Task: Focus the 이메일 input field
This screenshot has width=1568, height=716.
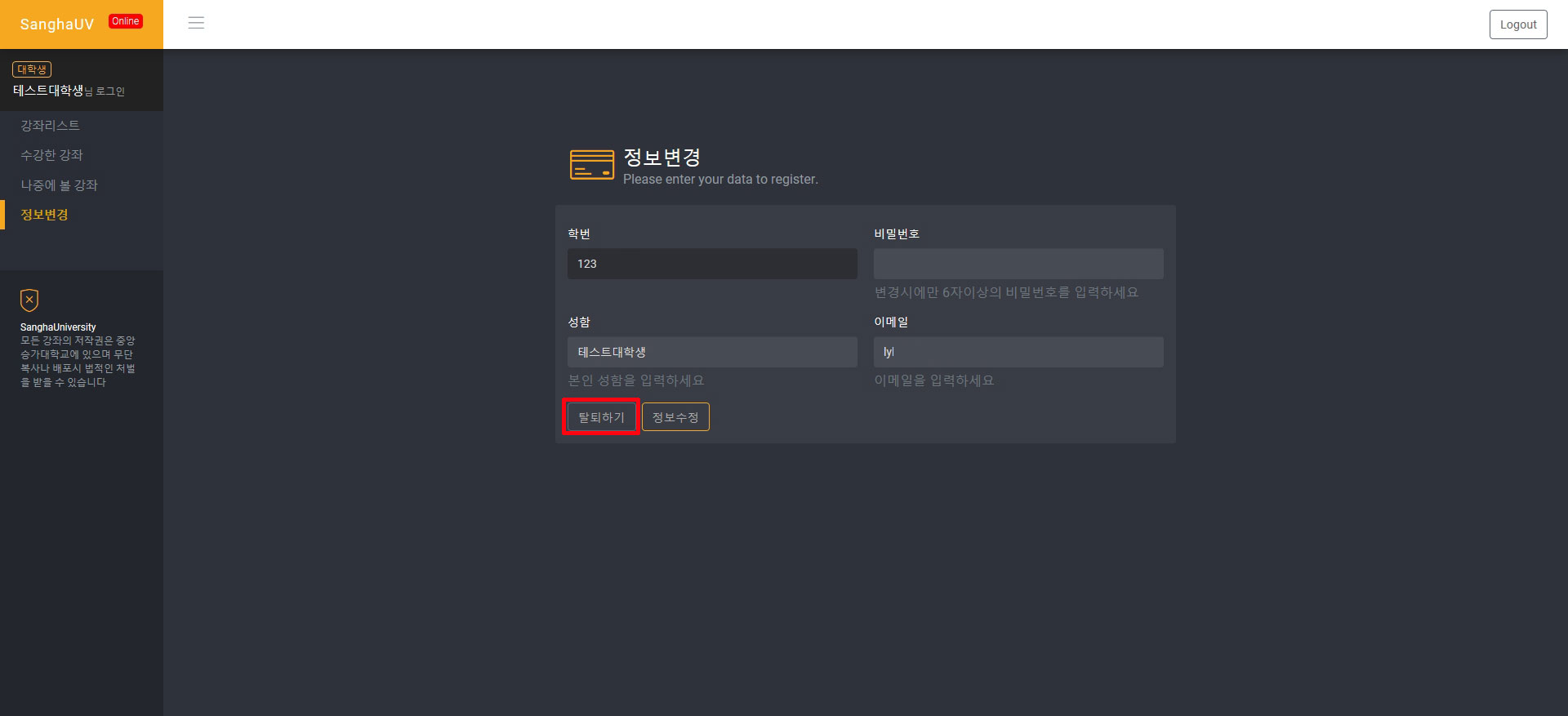Action: coord(1018,352)
